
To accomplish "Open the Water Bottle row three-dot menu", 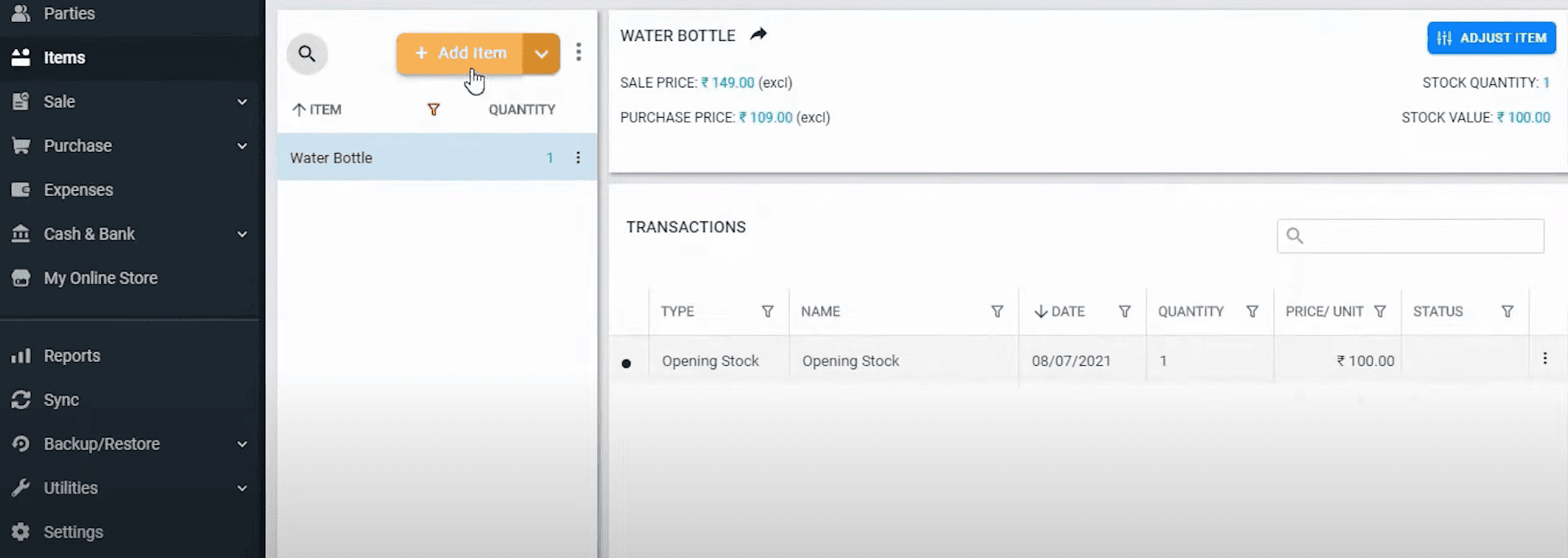I will pyautogui.click(x=578, y=158).
